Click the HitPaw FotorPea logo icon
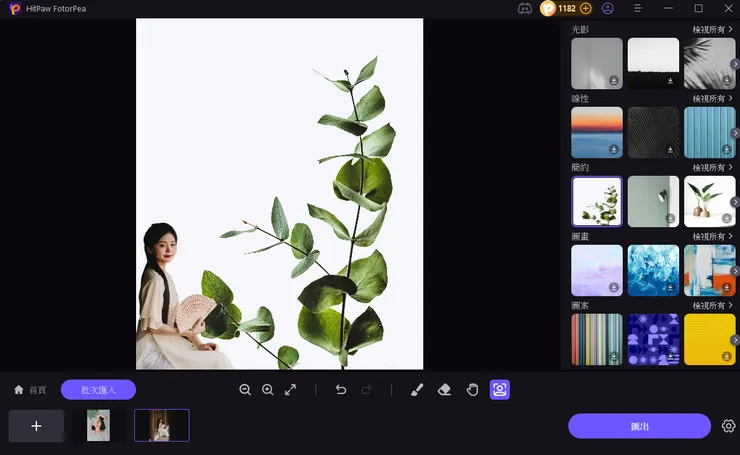The image size is (740, 455). (15, 8)
